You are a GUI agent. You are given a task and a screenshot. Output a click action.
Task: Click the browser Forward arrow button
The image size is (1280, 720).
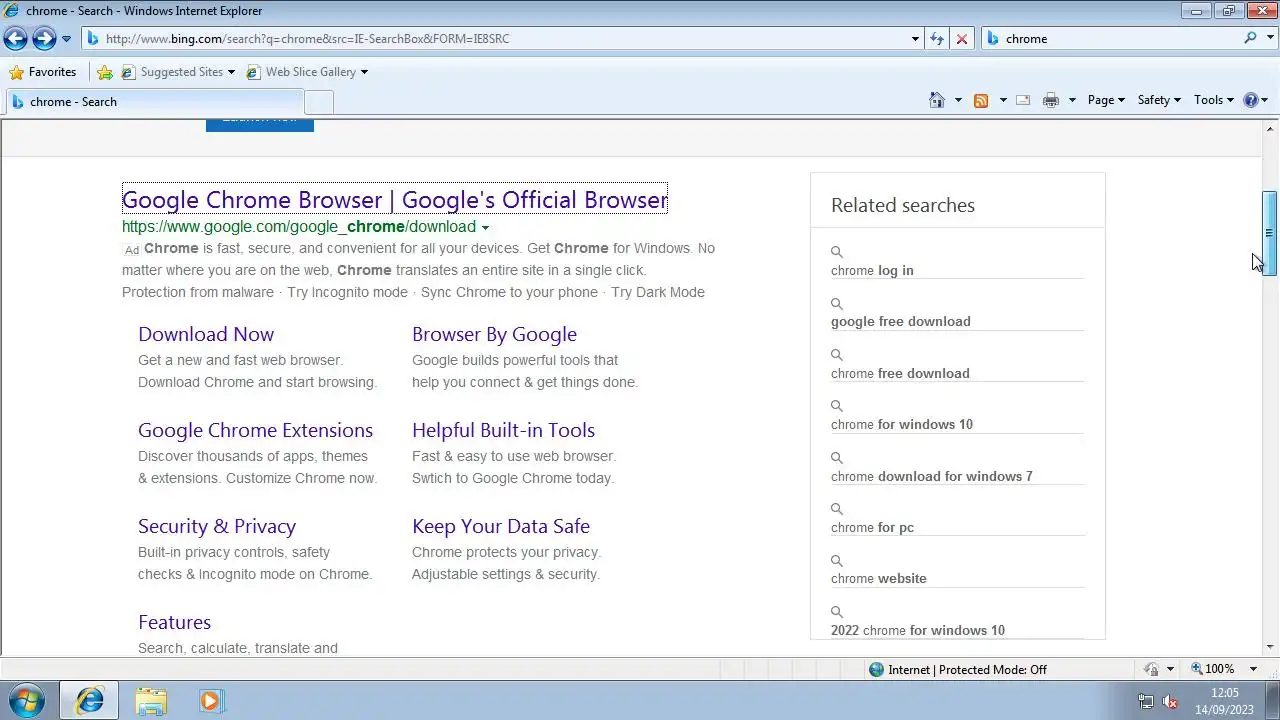click(44, 38)
